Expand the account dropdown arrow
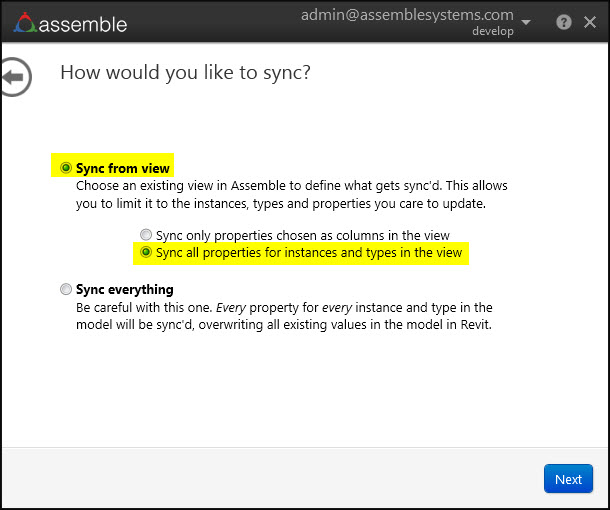The height and width of the screenshot is (510, 610). [x=527, y=22]
